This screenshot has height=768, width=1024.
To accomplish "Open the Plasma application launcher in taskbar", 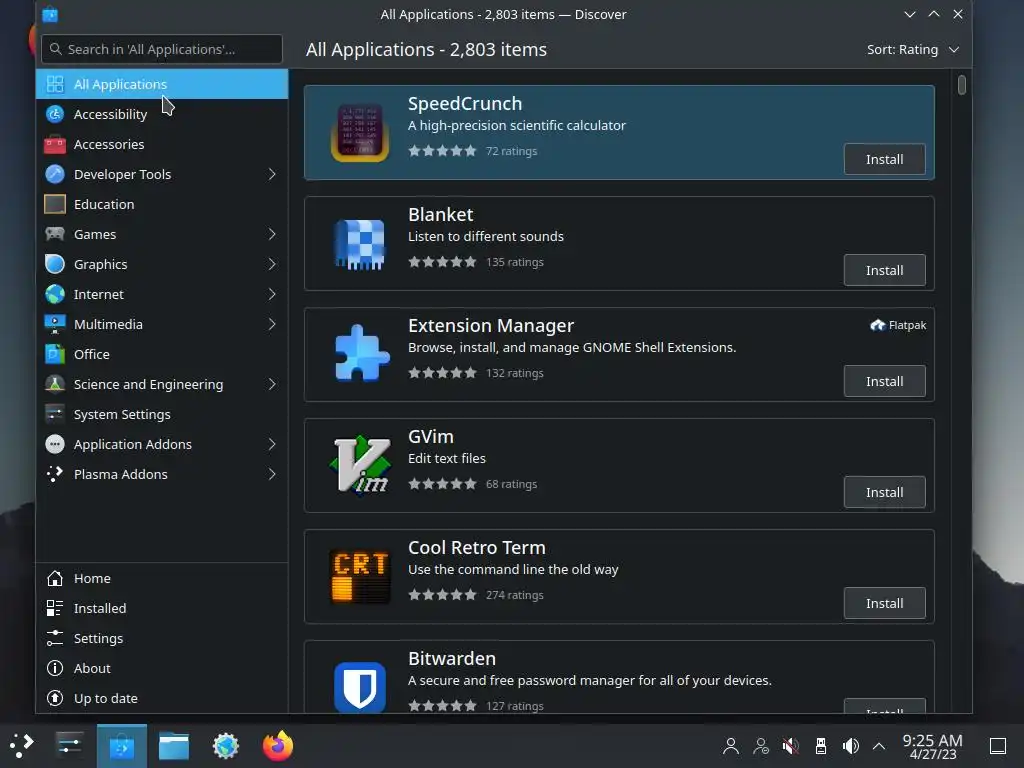I will [22, 746].
